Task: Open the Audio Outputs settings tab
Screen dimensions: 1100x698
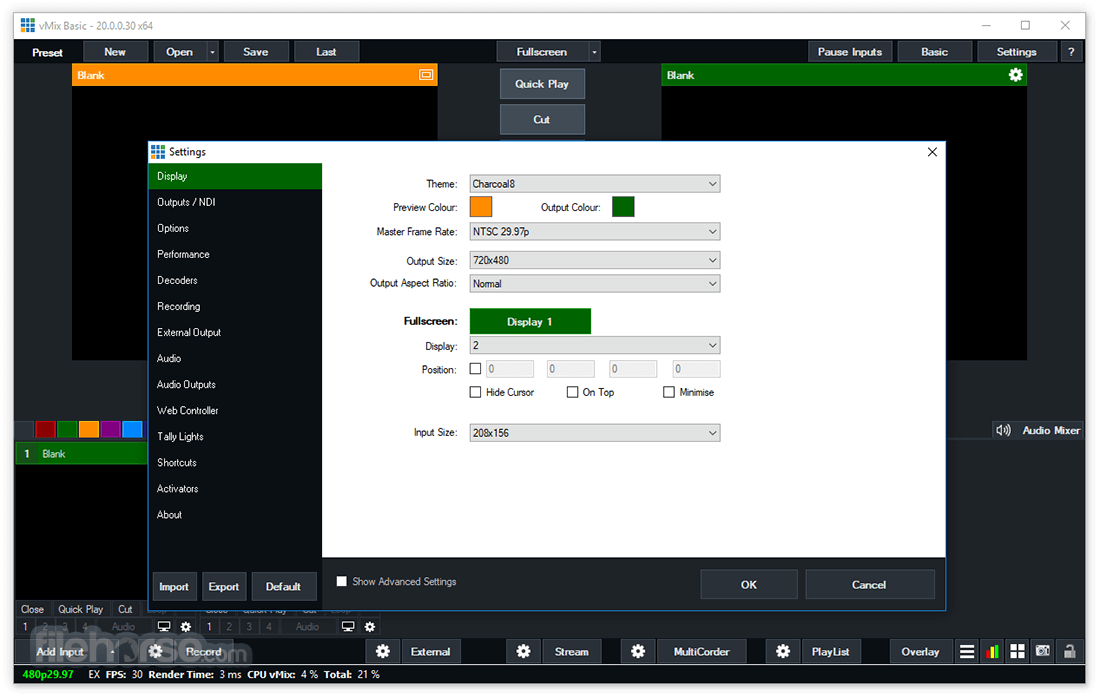Action: point(235,384)
